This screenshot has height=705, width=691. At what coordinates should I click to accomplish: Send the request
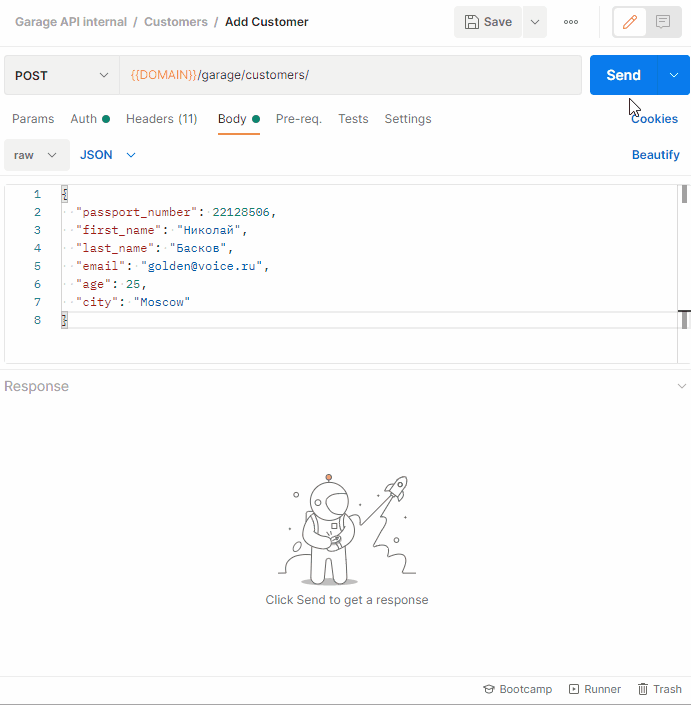click(623, 75)
